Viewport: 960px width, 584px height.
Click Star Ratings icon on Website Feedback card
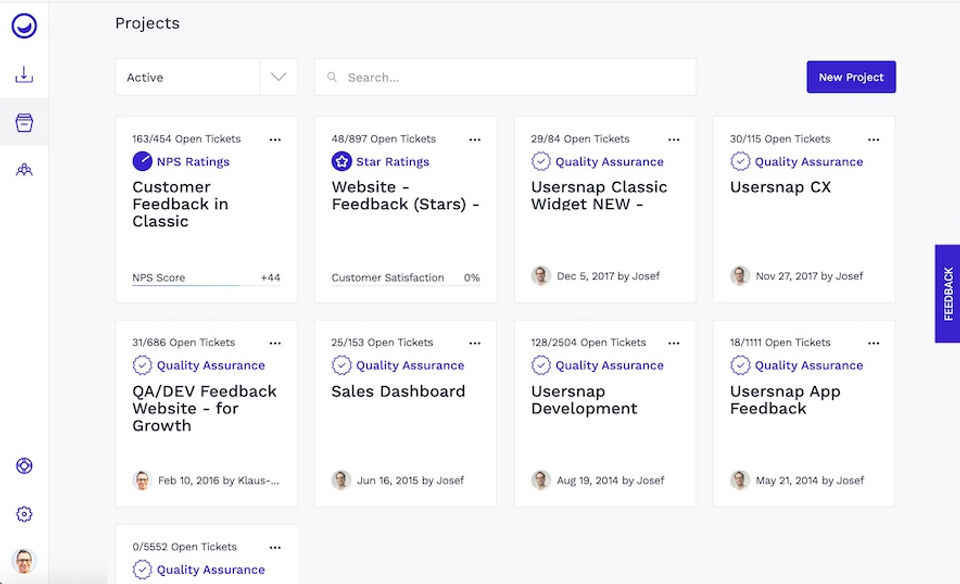coord(341,161)
